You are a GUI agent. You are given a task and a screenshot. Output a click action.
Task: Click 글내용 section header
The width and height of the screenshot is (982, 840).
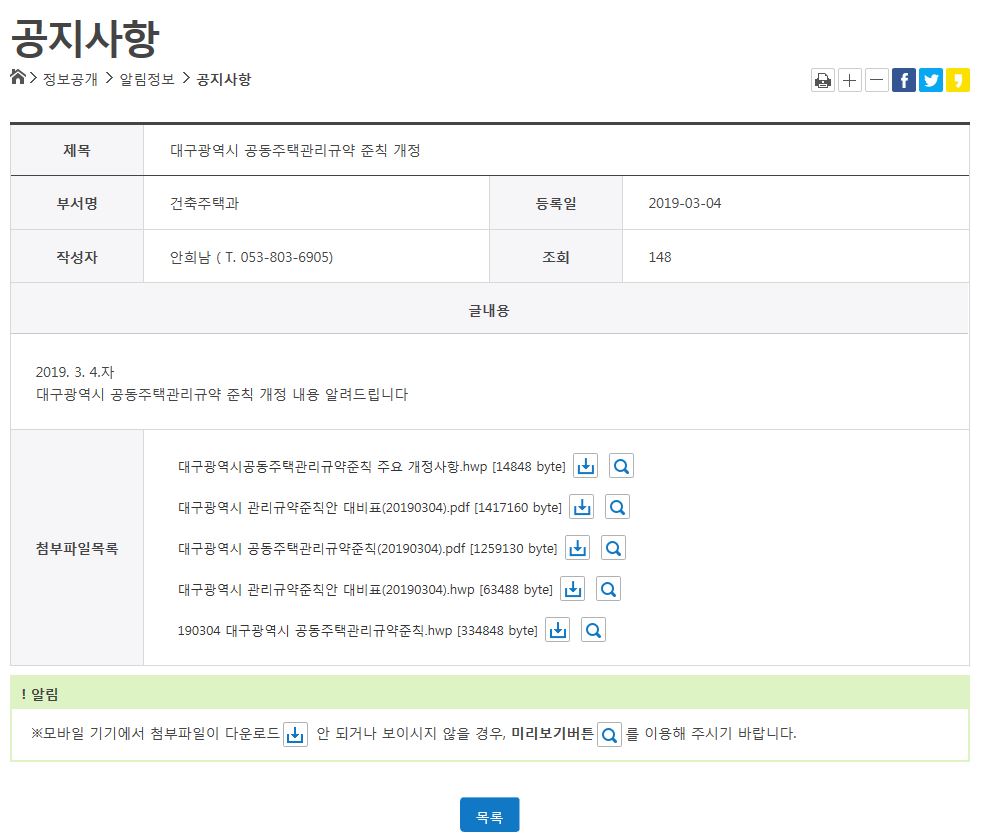coord(490,310)
